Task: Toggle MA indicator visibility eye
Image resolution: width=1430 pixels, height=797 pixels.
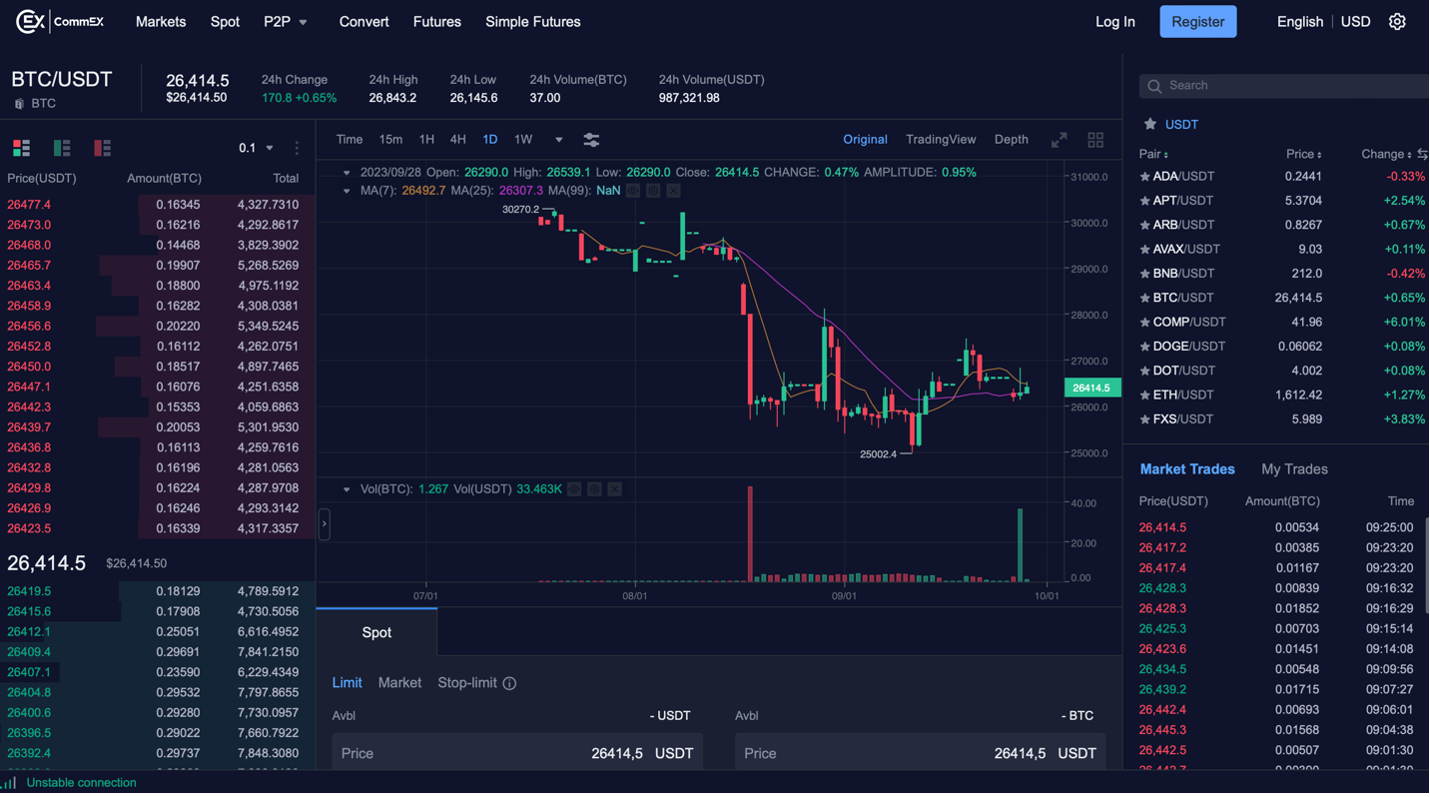Action: coord(633,190)
